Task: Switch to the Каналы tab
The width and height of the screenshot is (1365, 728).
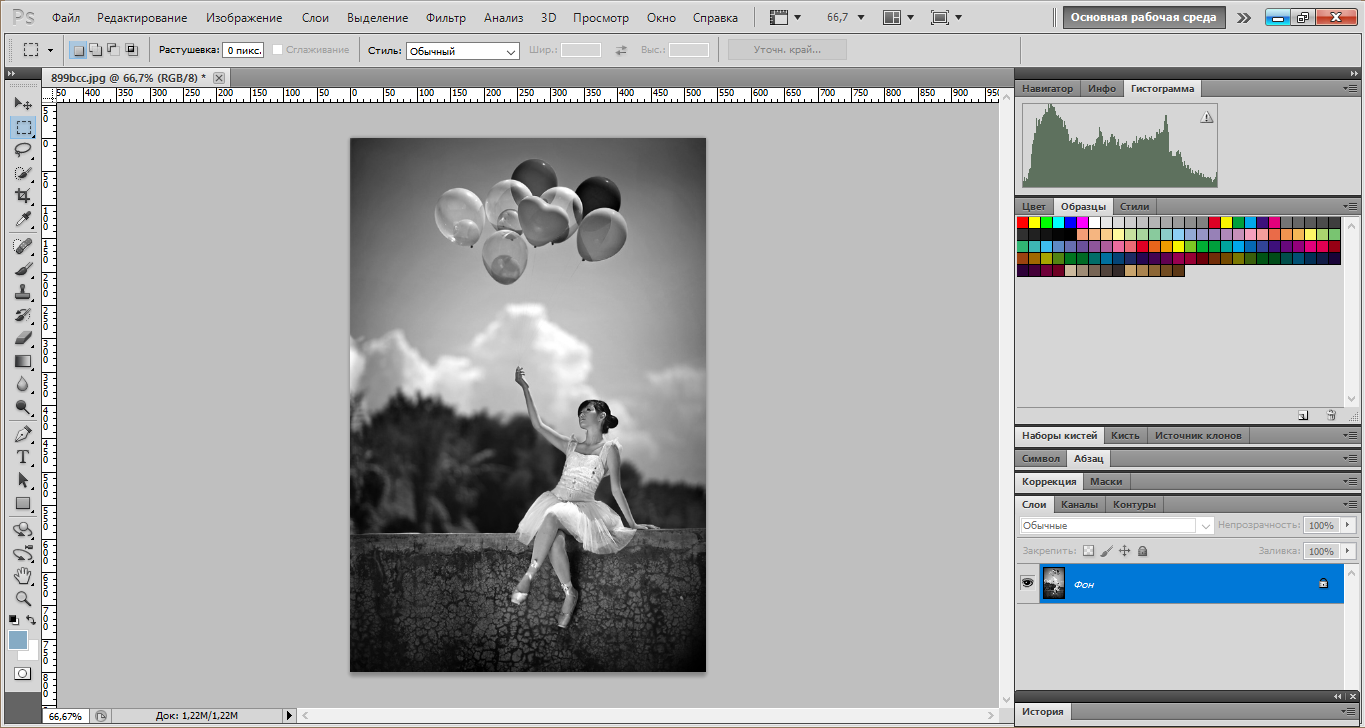Action: tap(1079, 504)
